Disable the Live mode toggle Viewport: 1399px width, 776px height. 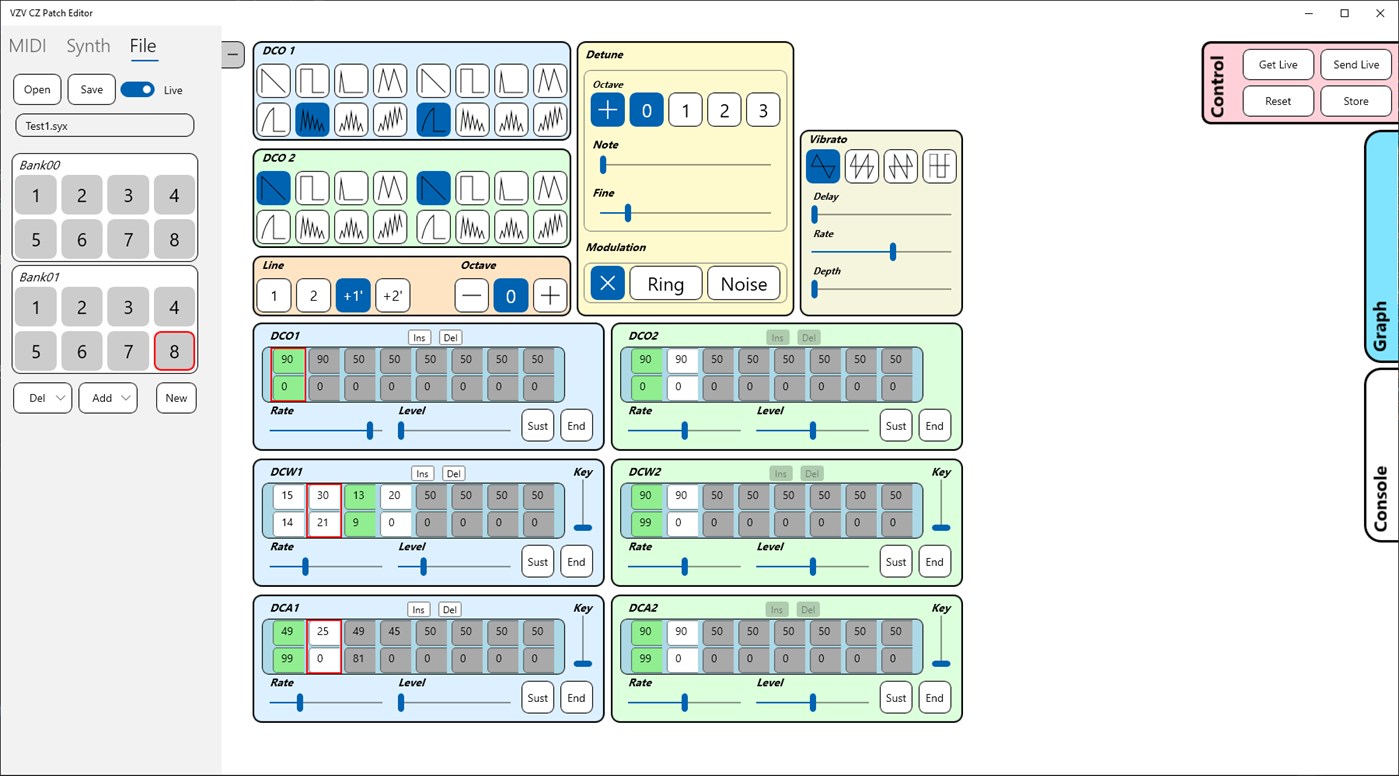pos(137,89)
